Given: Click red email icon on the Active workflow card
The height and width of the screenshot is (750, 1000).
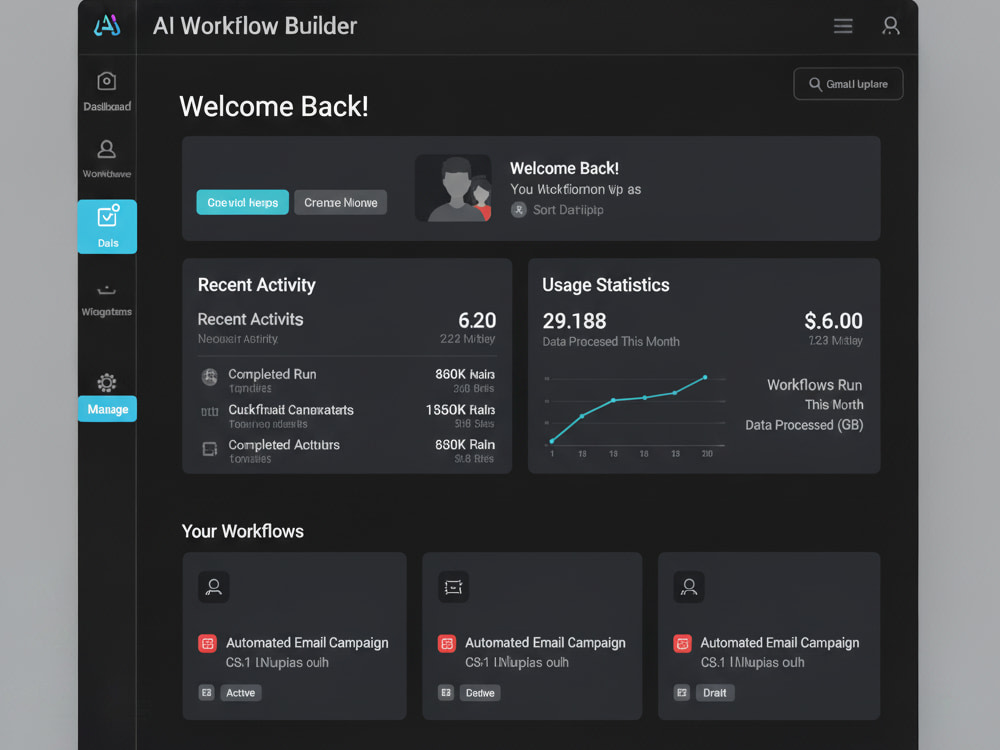Looking at the screenshot, I should point(207,643).
